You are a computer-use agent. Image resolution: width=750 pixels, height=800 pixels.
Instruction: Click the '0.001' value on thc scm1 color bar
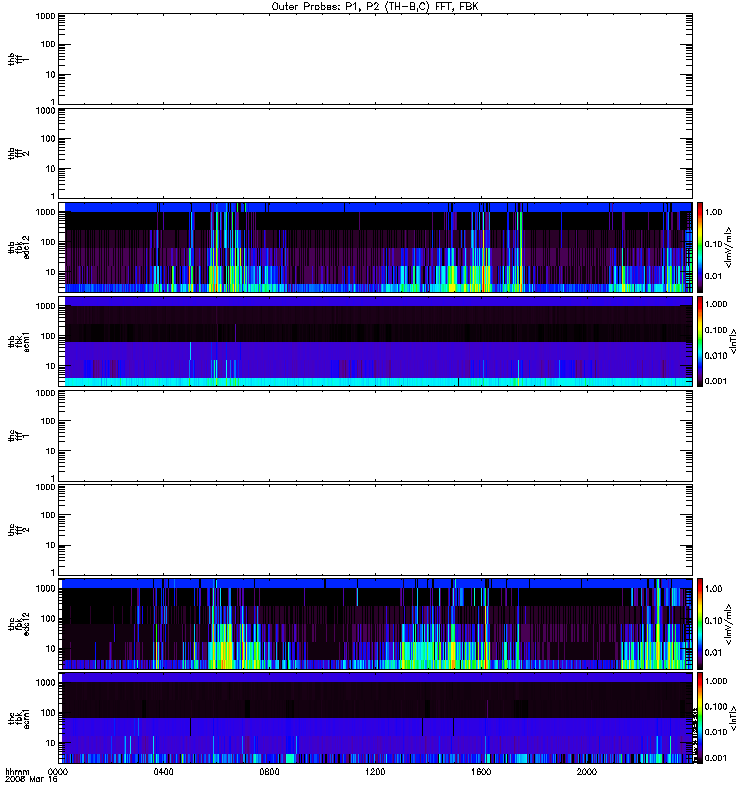(x=716, y=758)
